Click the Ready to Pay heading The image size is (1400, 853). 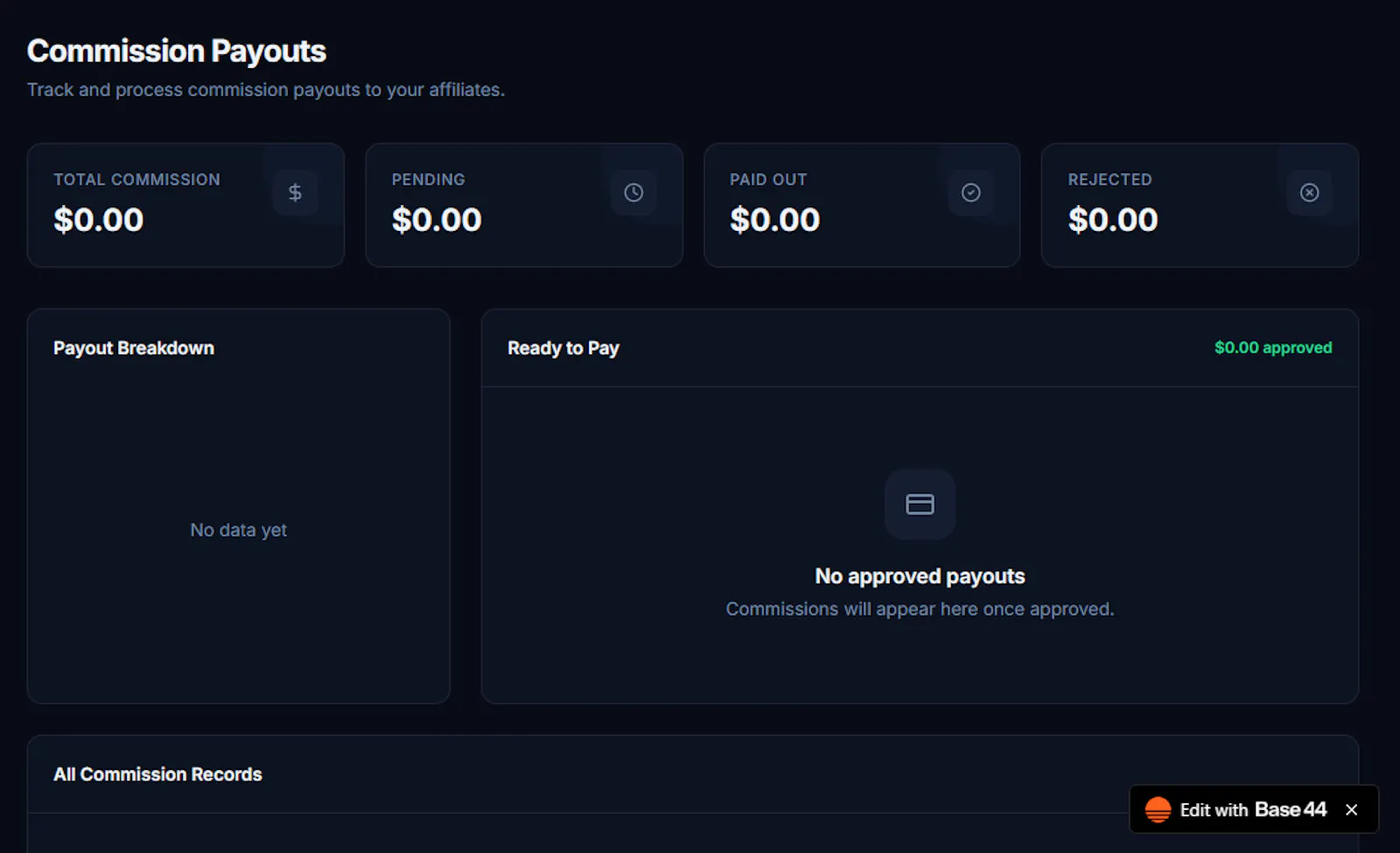(563, 348)
